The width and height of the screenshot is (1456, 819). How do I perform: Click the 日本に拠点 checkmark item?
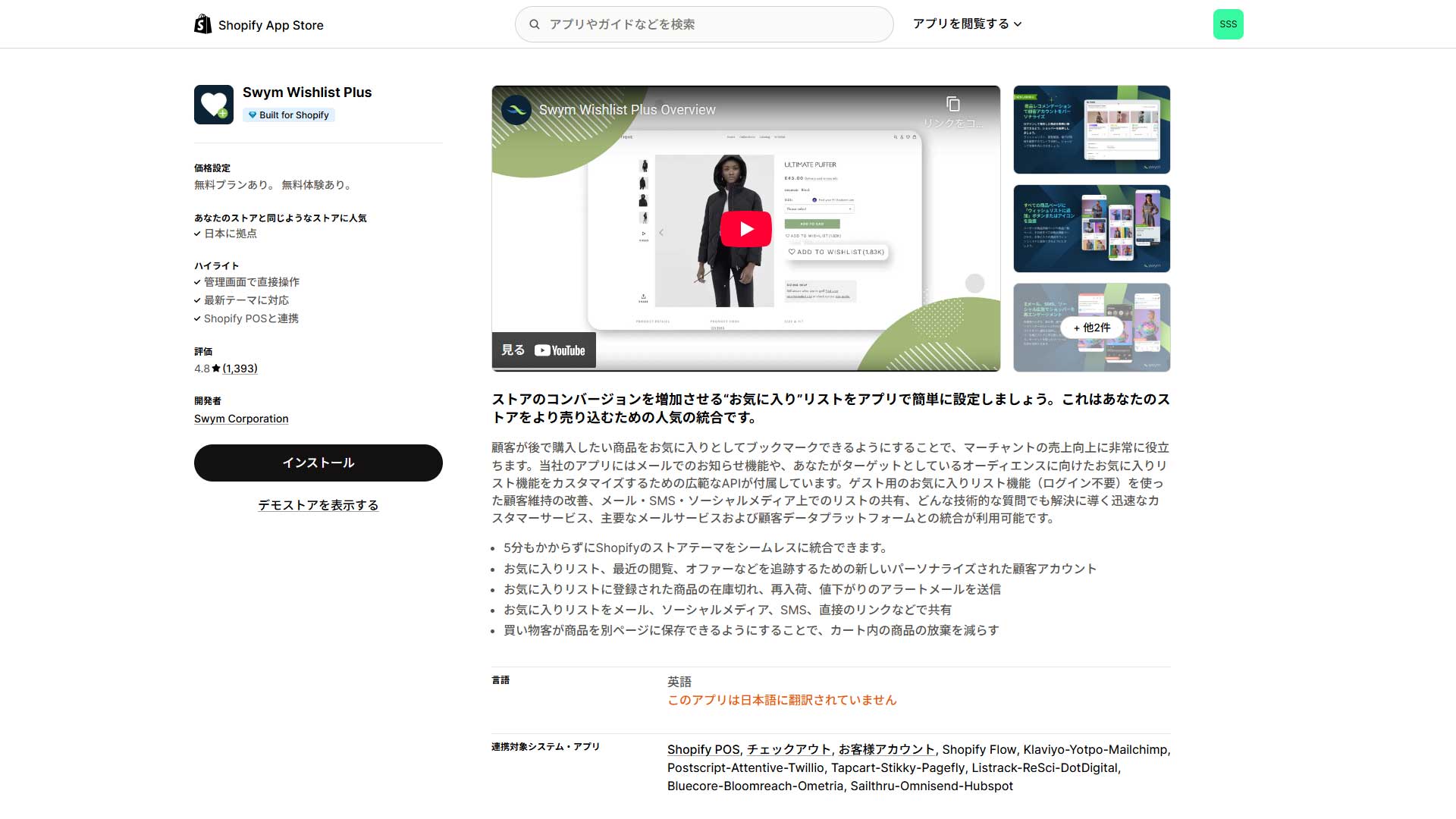point(225,234)
